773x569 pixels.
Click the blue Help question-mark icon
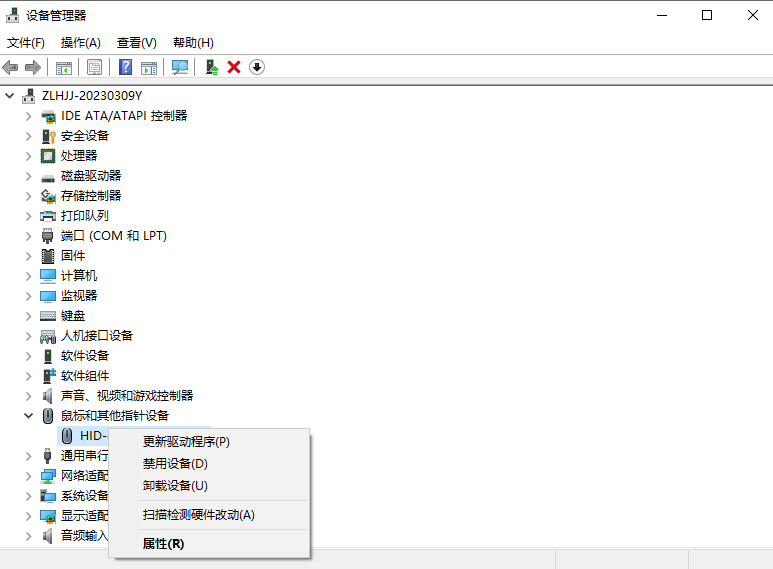pos(126,67)
